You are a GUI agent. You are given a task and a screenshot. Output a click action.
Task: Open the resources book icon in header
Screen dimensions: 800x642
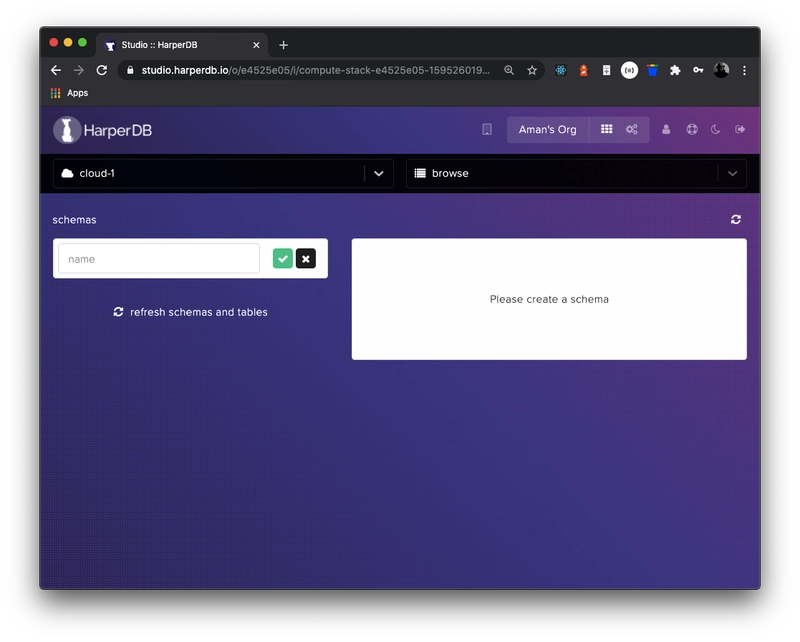tap(487, 130)
